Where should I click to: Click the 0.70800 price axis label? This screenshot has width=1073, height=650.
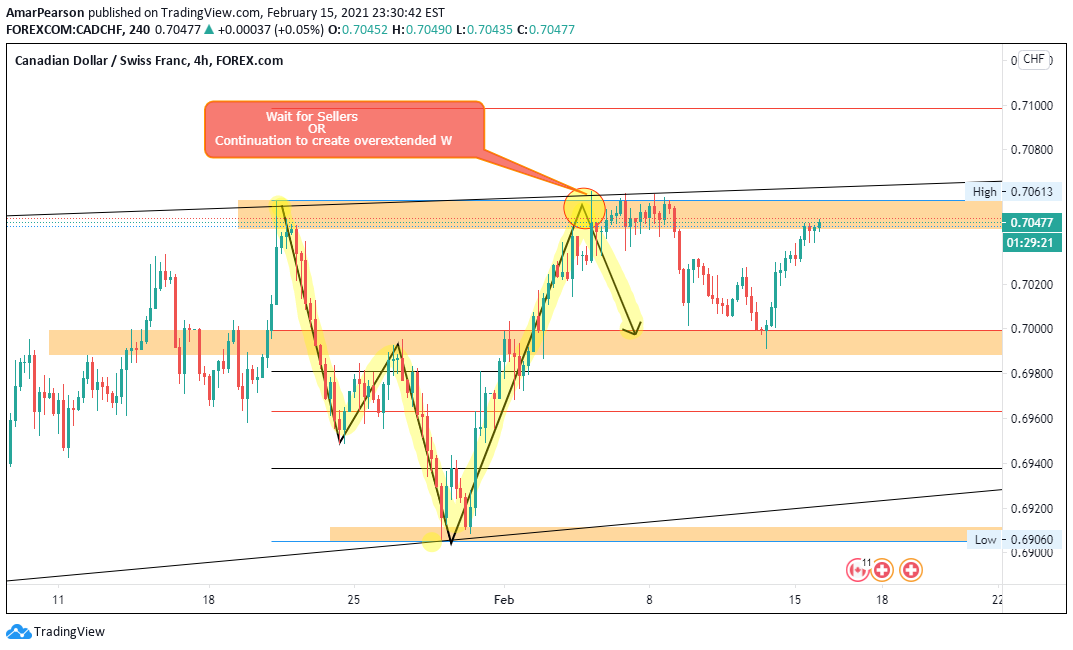pos(1032,150)
